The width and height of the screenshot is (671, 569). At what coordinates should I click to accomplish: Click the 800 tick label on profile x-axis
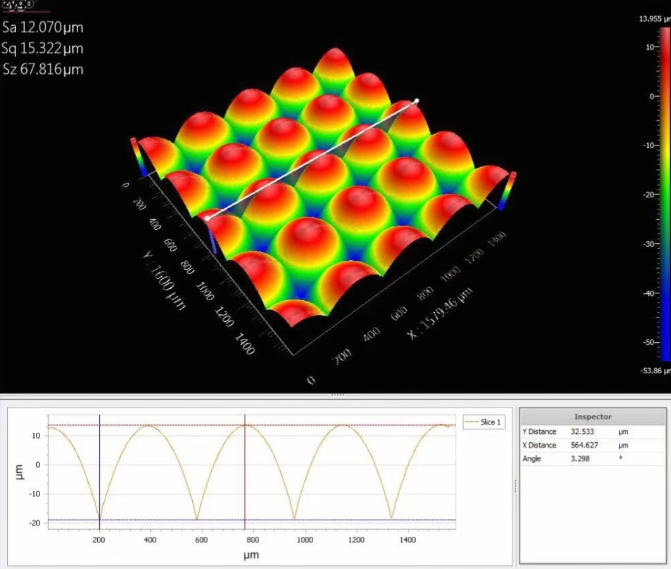pos(253,540)
